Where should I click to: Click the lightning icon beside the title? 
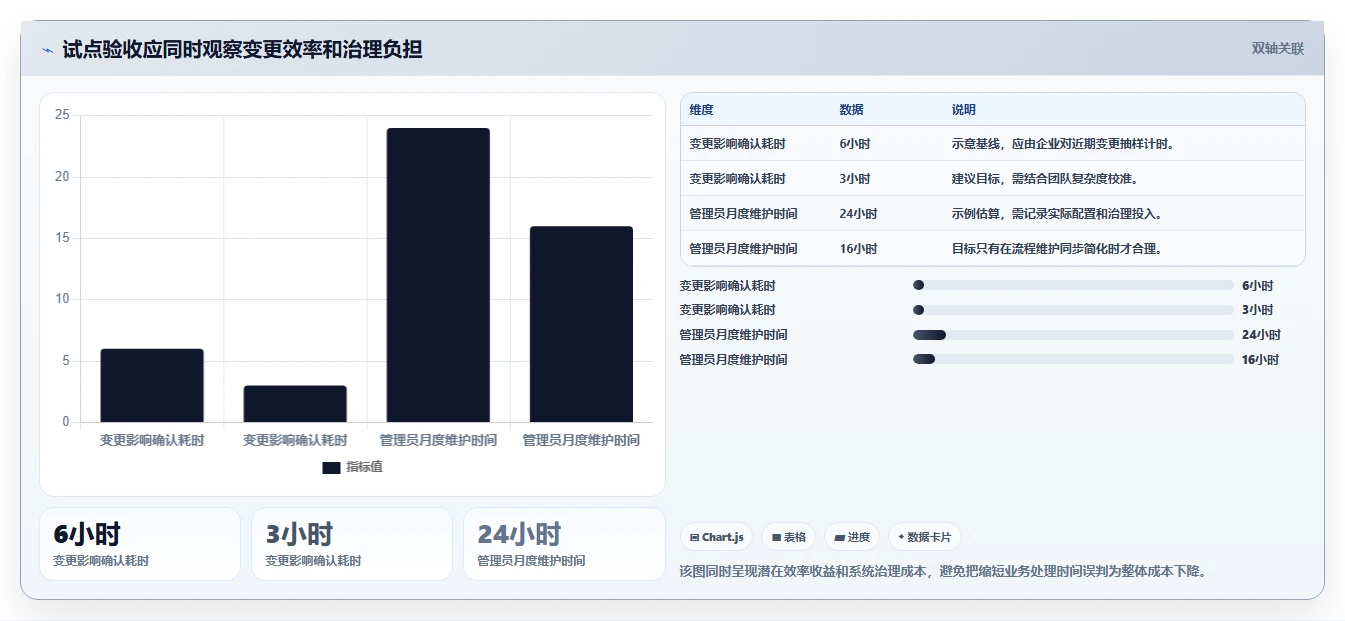(x=48, y=50)
